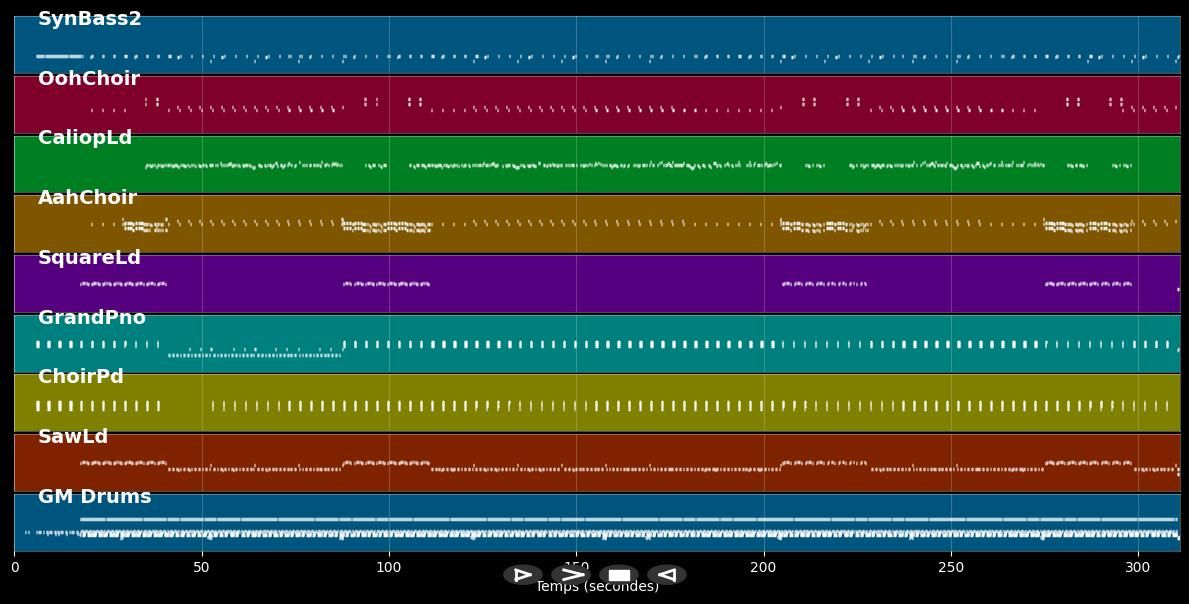The width and height of the screenshot is (1189, 604).
Task: Click the "Temps (secondes)" axis label
Action: [x=597, y=588]
